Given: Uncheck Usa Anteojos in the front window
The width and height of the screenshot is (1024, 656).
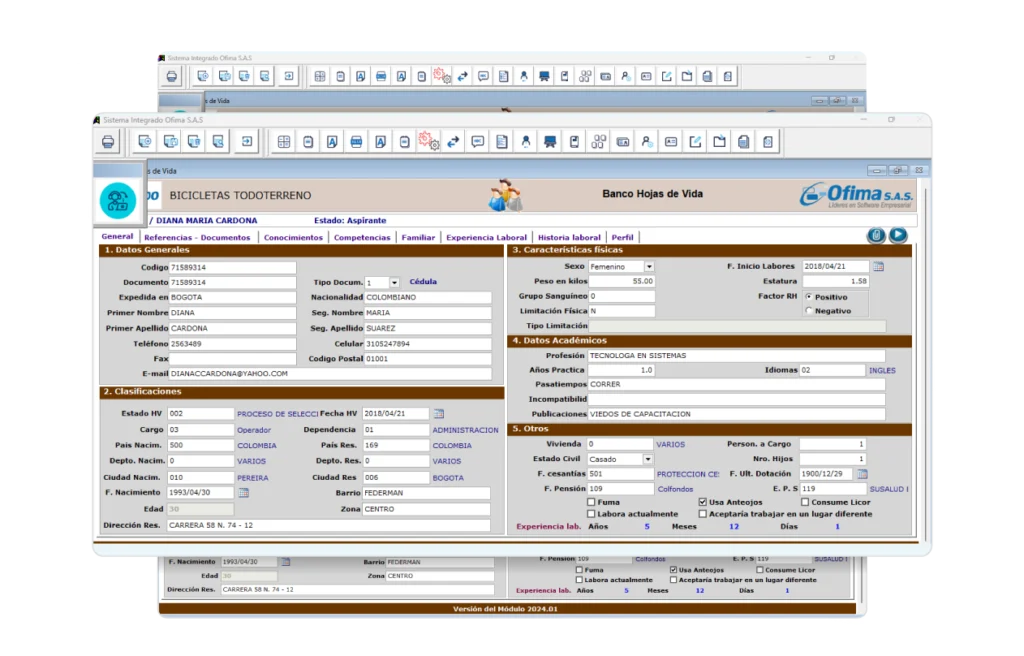Looking at the screenshot, I should coord(703,502).
